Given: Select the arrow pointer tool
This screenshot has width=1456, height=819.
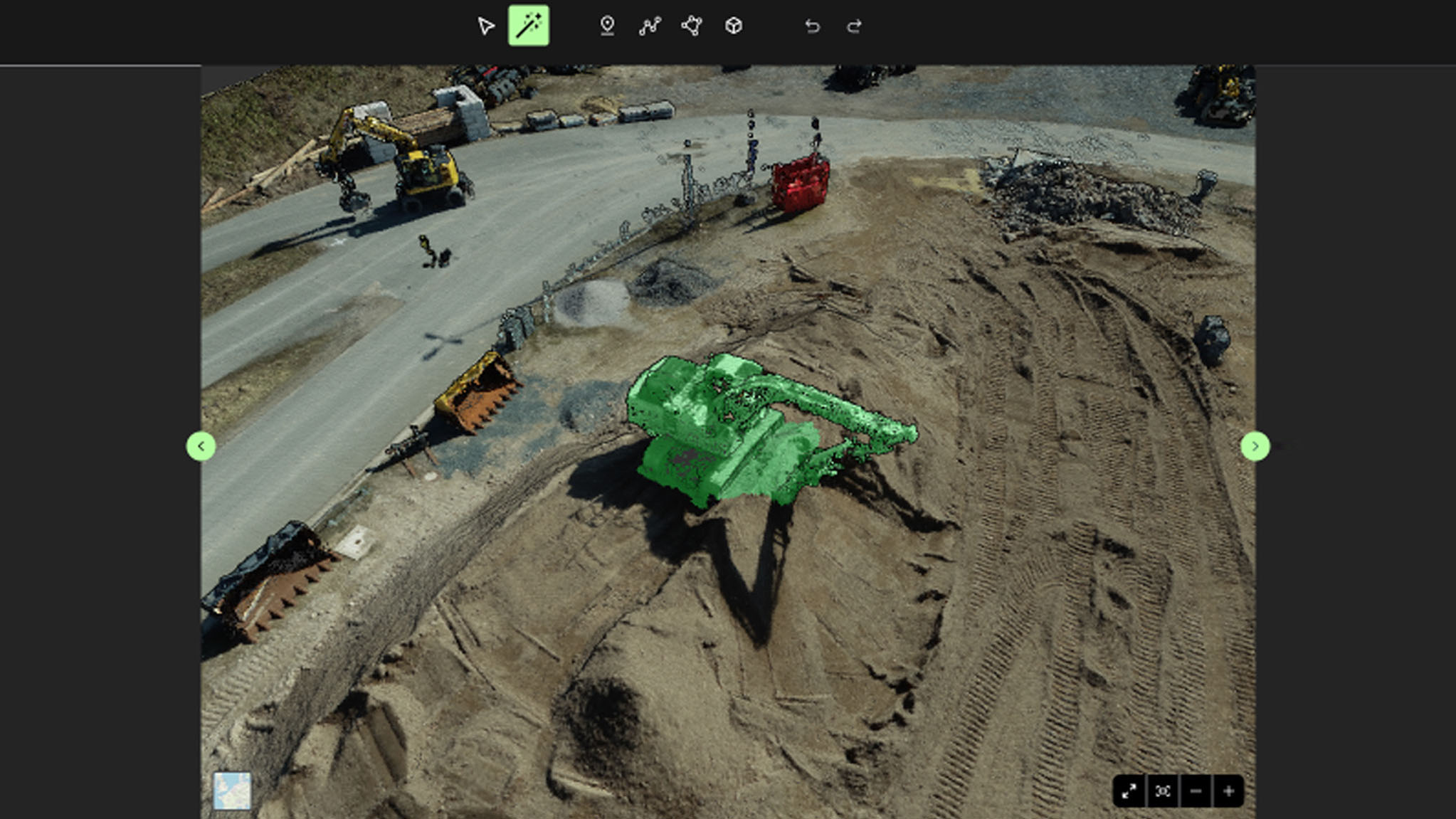Looking at the screenshot, I should coord(486,26).
